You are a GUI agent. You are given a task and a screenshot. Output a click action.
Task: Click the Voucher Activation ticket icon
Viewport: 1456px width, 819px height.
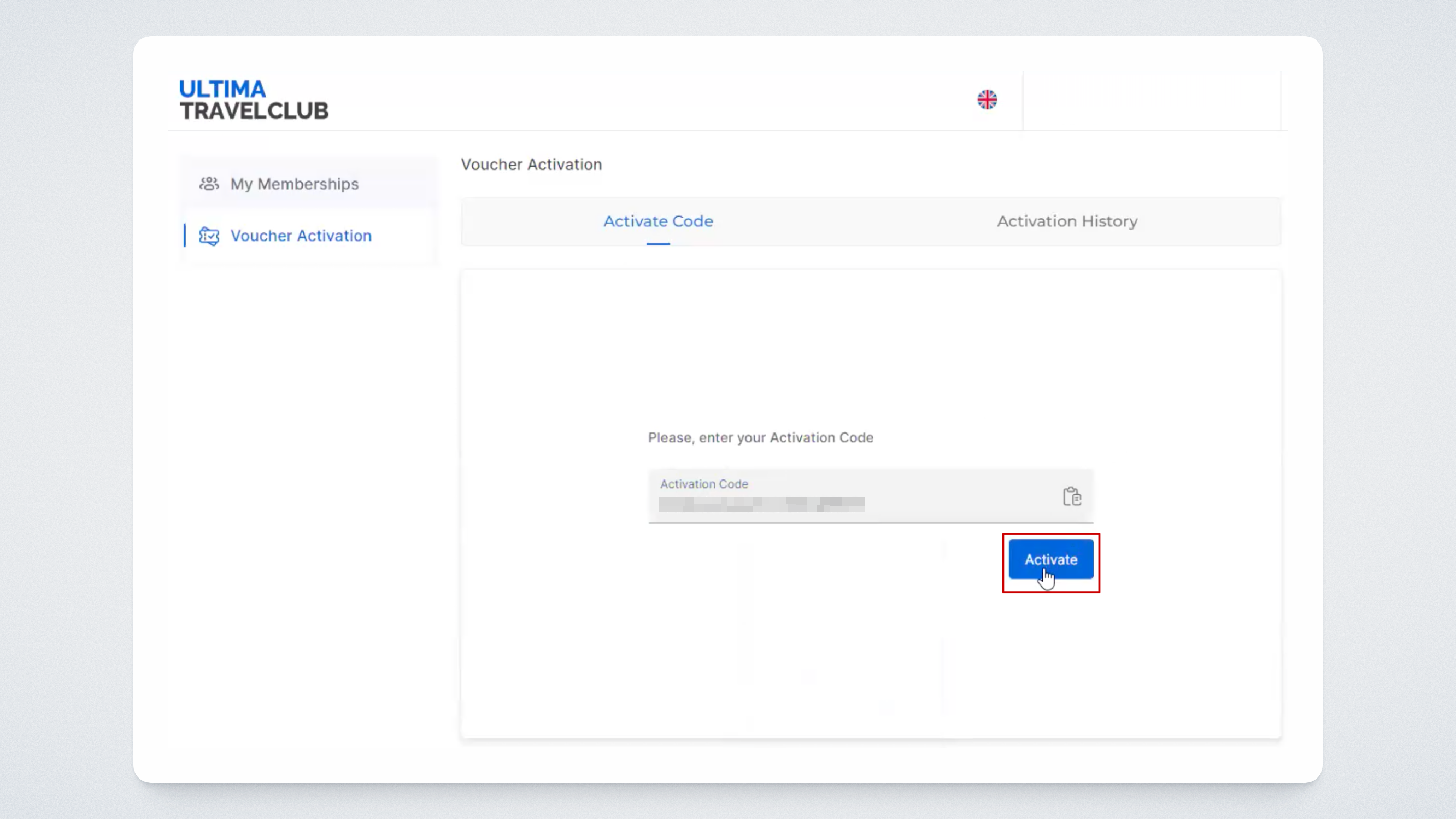tap(209, 236)
